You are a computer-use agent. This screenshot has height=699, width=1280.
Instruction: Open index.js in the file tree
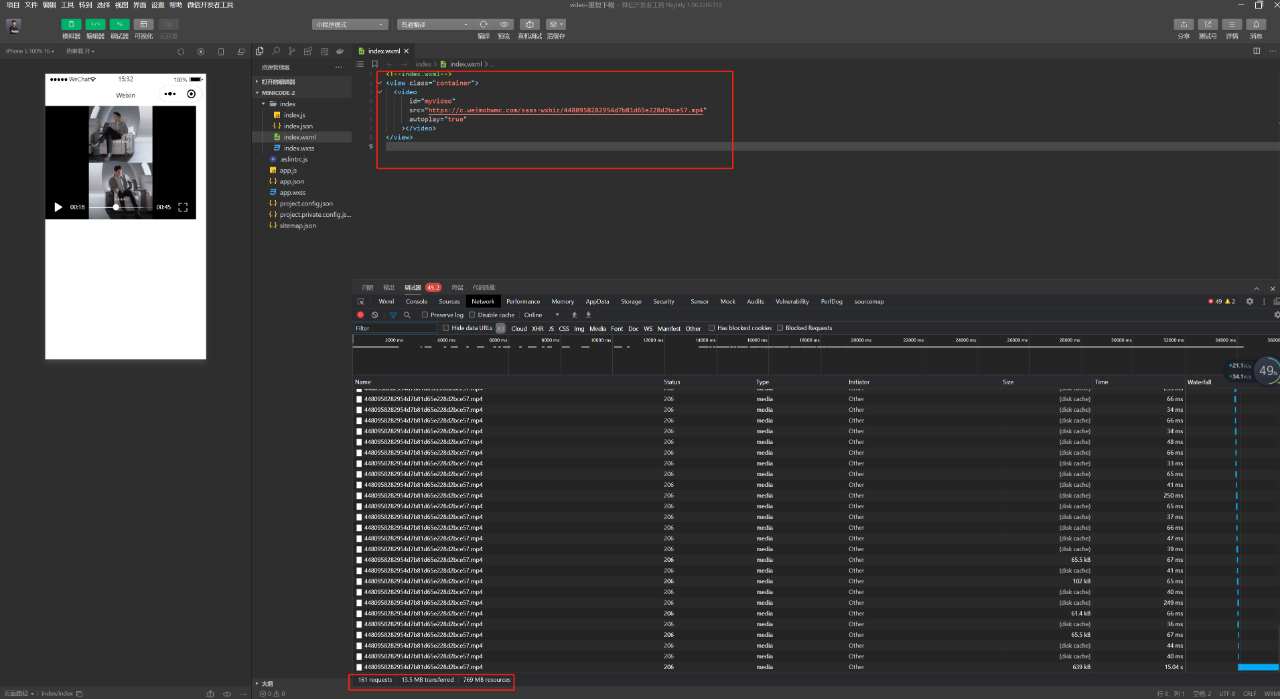[x=294, y=115]
